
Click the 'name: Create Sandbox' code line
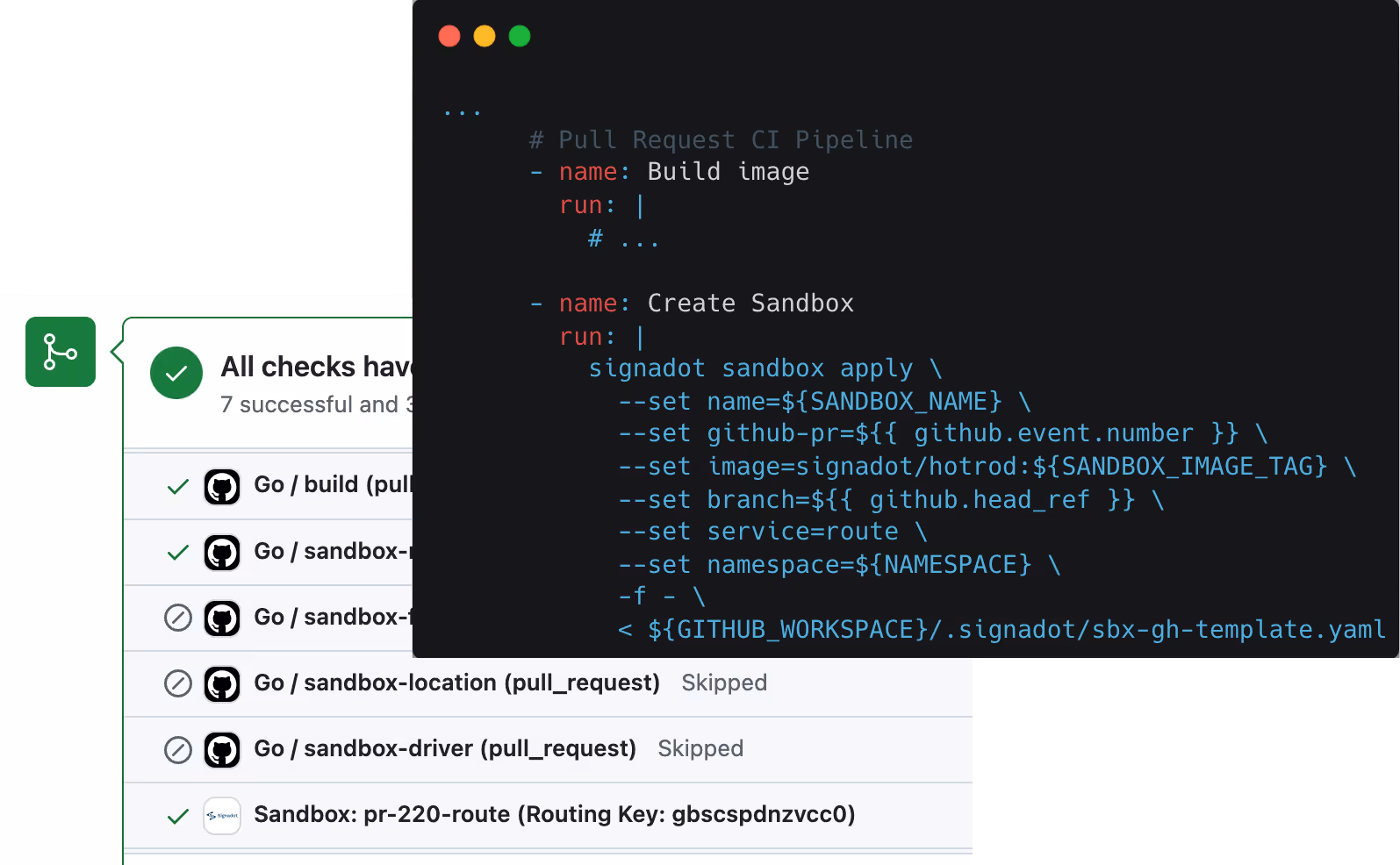pyautogui.click(x=692, y=304)
